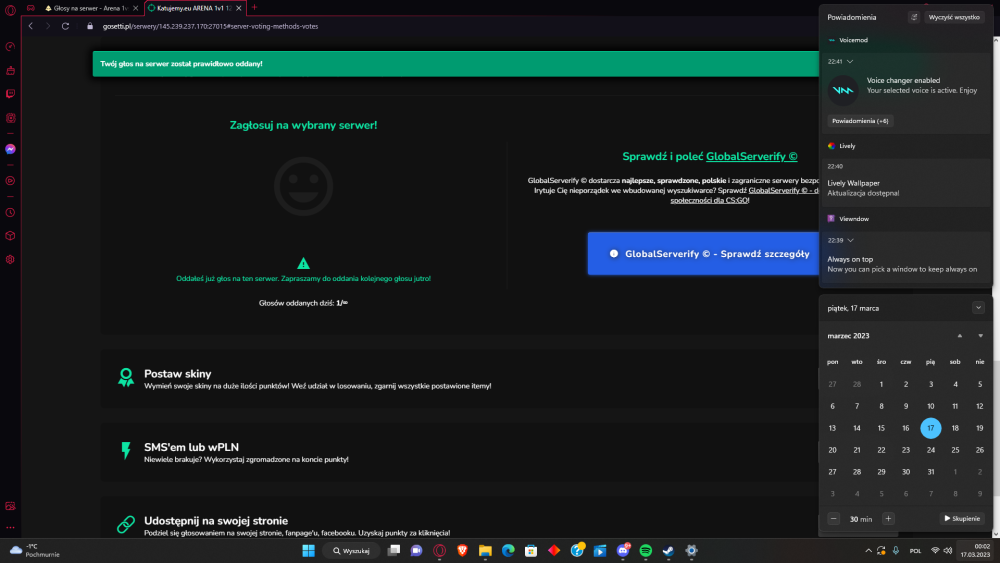This screenshot has width=1000, height=563.
Task: View site security lock information
Action: point(90,26)
